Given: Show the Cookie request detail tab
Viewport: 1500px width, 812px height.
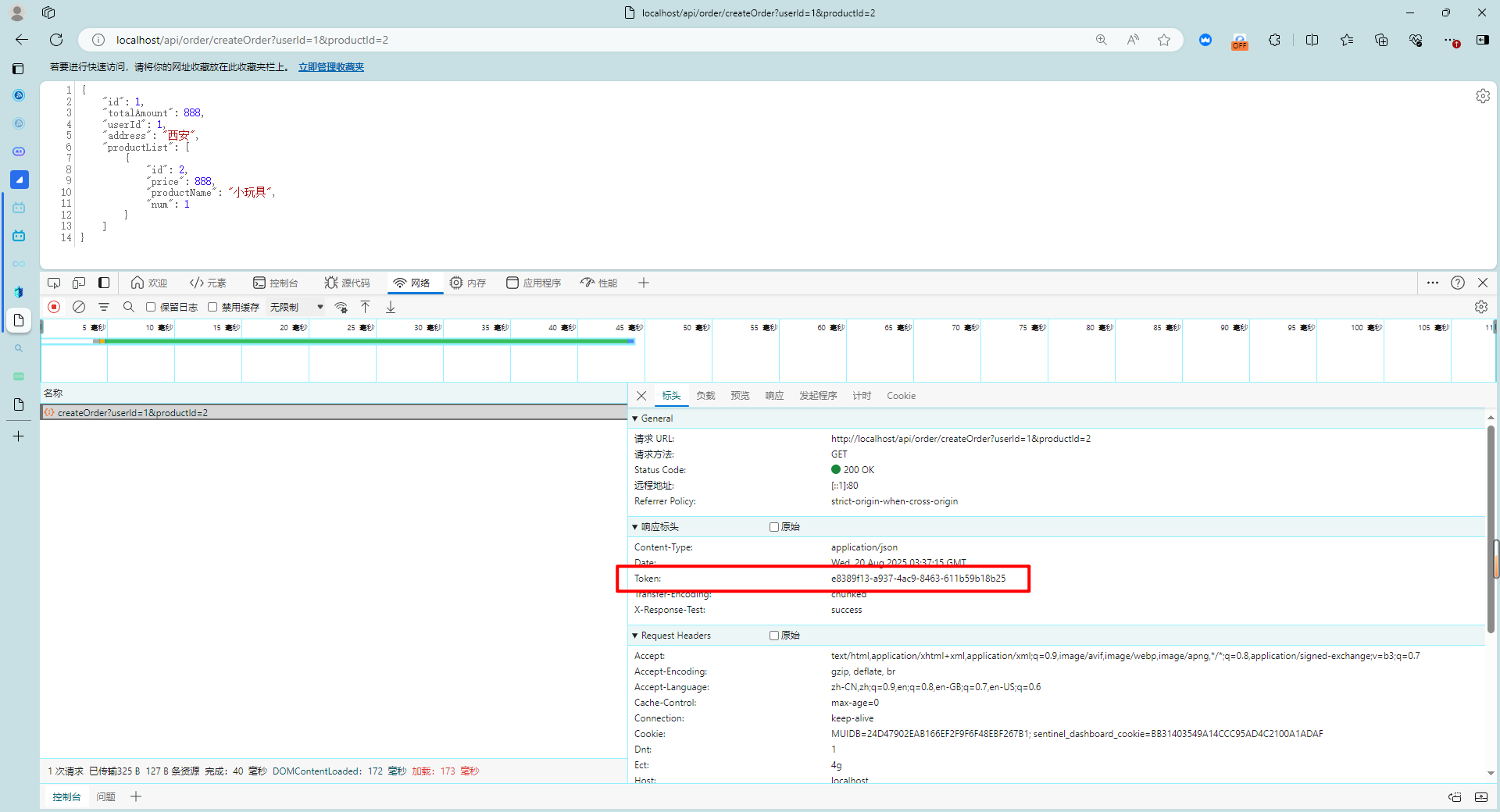Looking at the screenshot, I should pyautogui.click(x=901, y=396).
